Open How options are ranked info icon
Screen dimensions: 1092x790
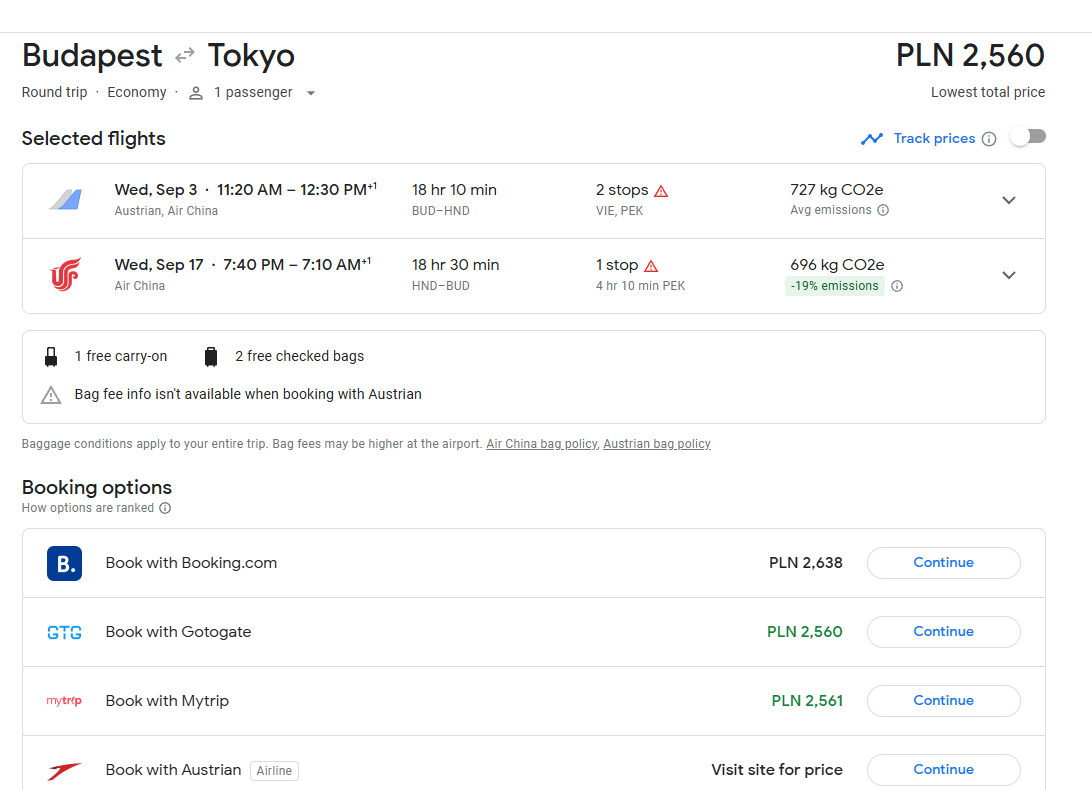(x=165, y=508)
